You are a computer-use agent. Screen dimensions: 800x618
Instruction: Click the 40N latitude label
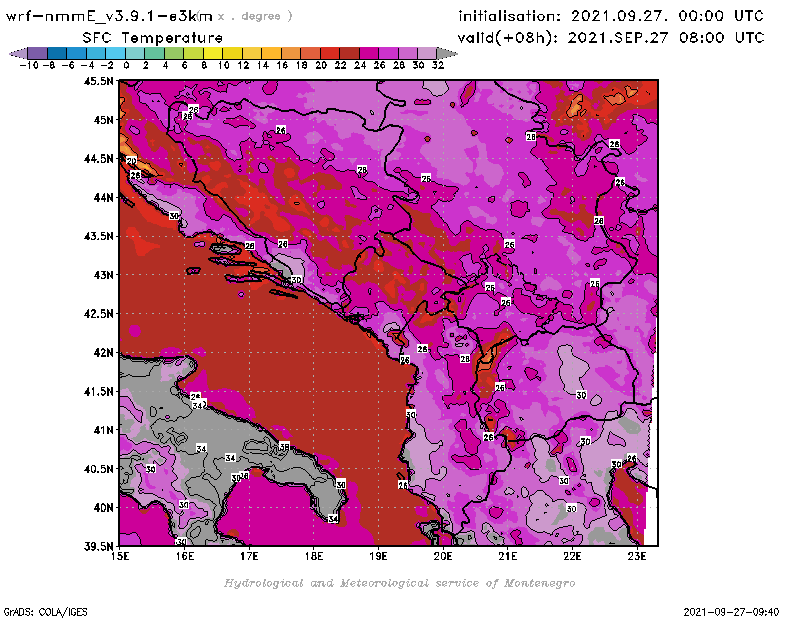pyautogui.click(x=104, y=508)
